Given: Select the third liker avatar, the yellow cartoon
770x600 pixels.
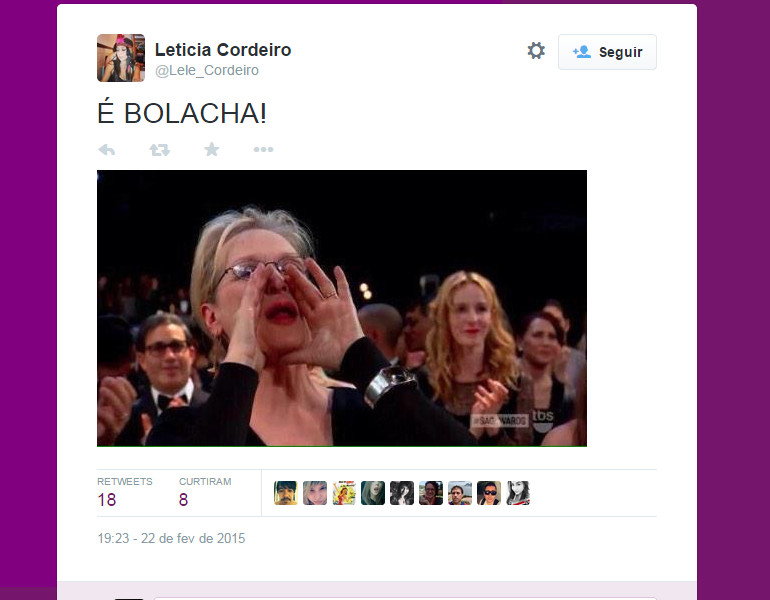Looking at the screenshot, I should tap(344, 493).
